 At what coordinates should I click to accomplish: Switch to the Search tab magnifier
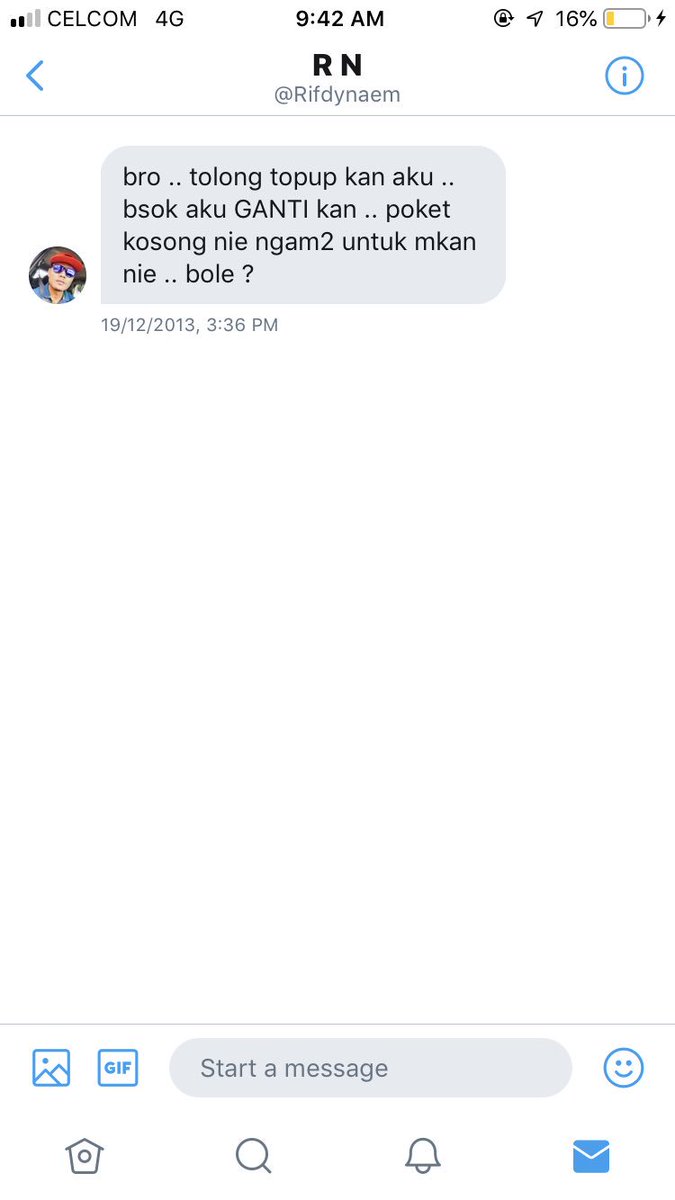[253, 1156]
